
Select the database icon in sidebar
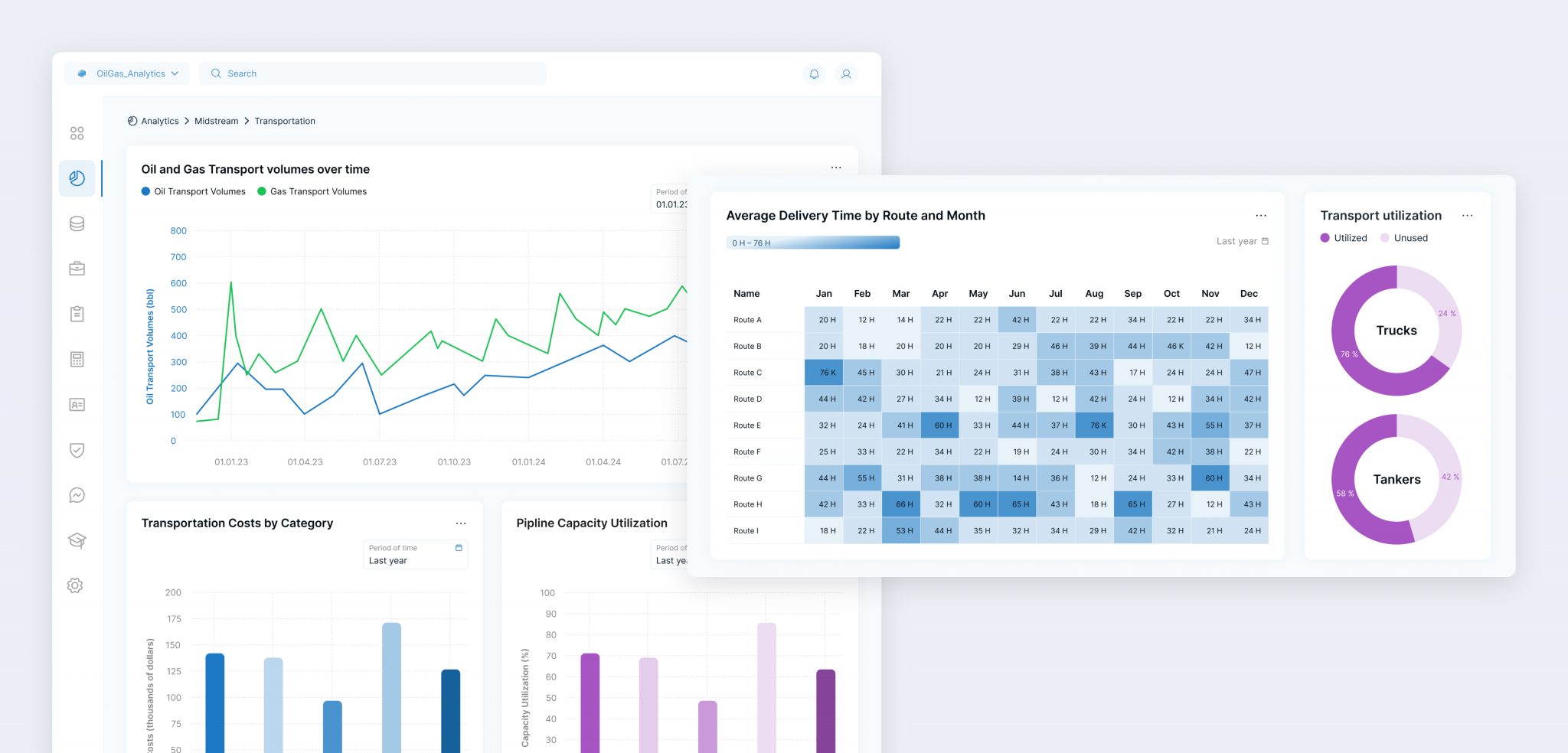(77, 223)
